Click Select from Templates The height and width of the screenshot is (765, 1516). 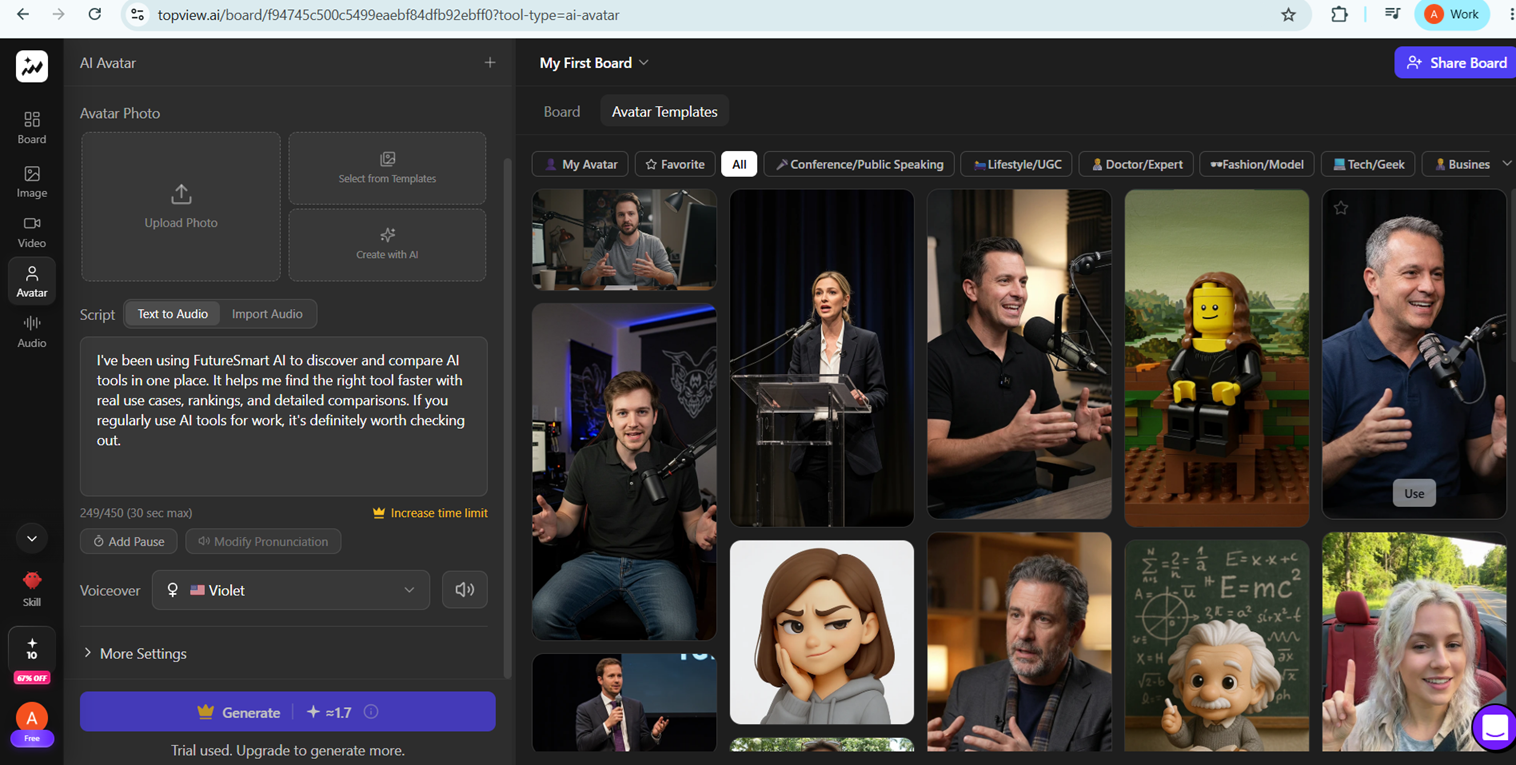point(387,168)
